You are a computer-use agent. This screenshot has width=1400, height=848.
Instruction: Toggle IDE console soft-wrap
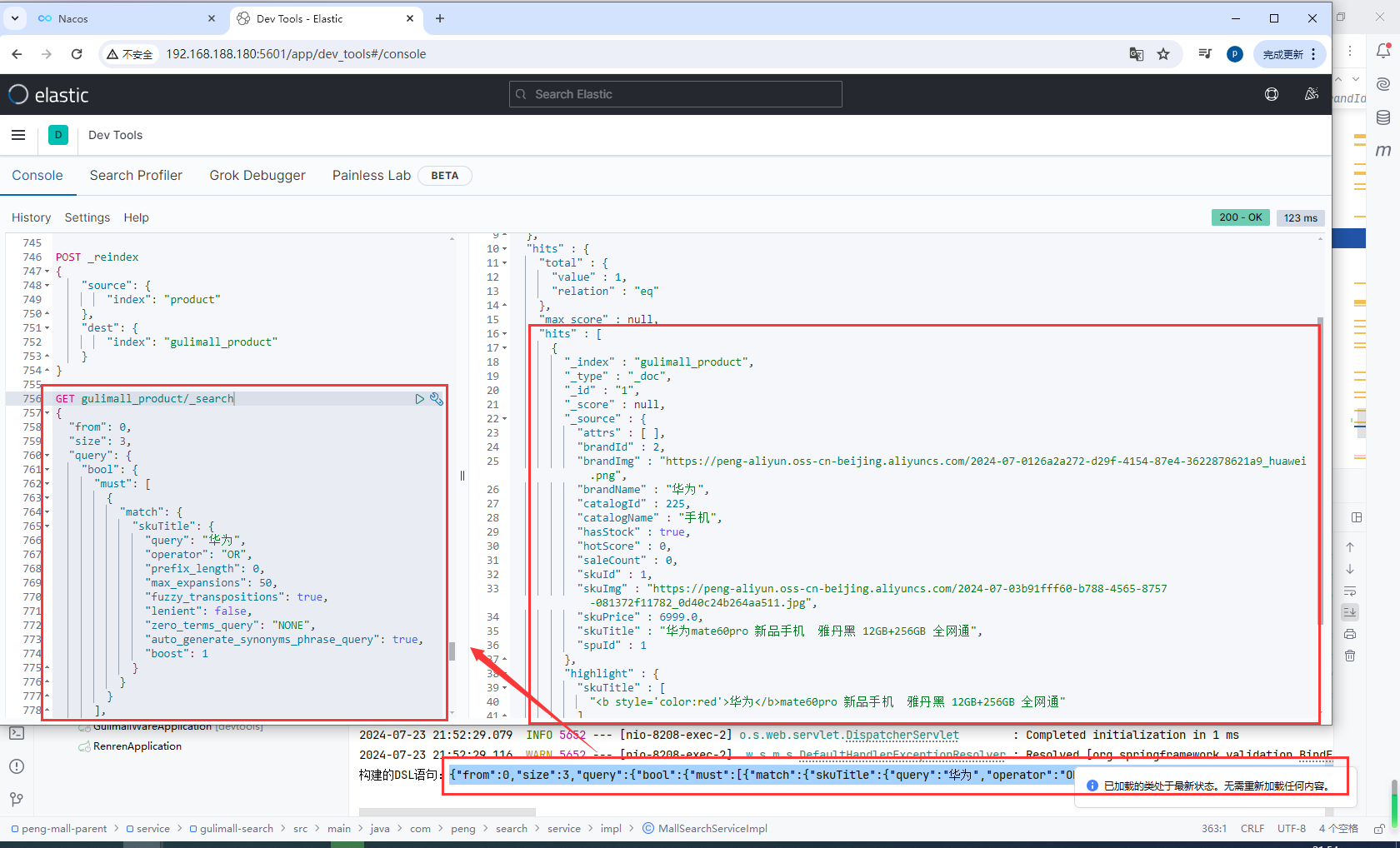1350,591
